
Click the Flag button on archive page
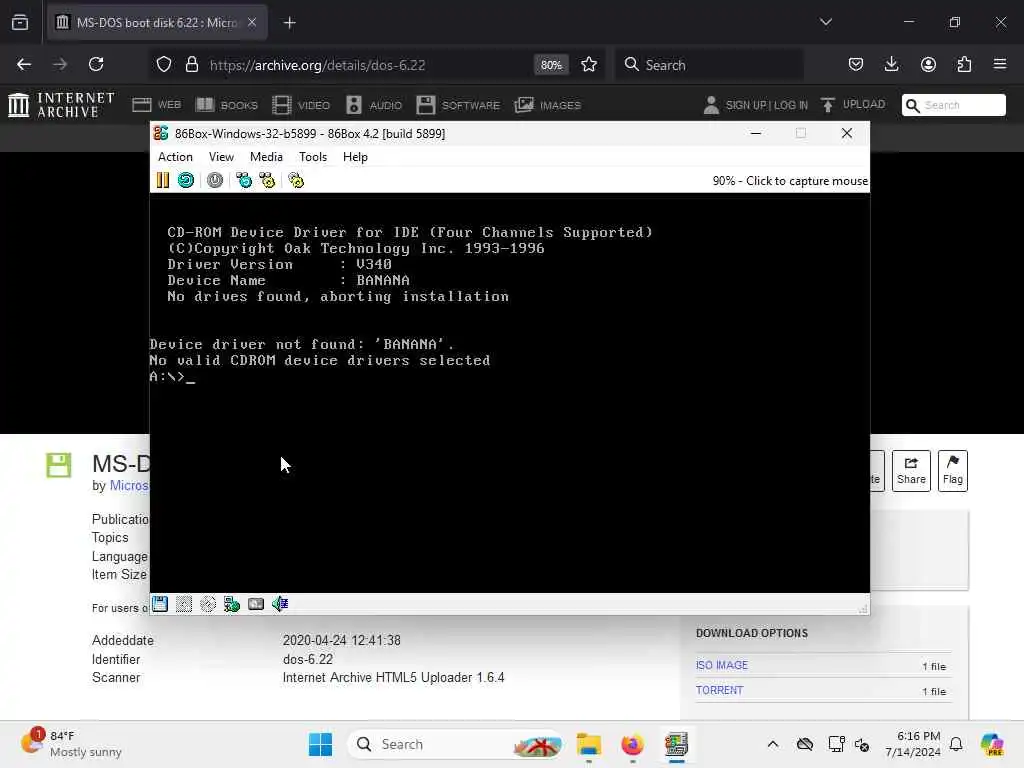tap(953, 471)
